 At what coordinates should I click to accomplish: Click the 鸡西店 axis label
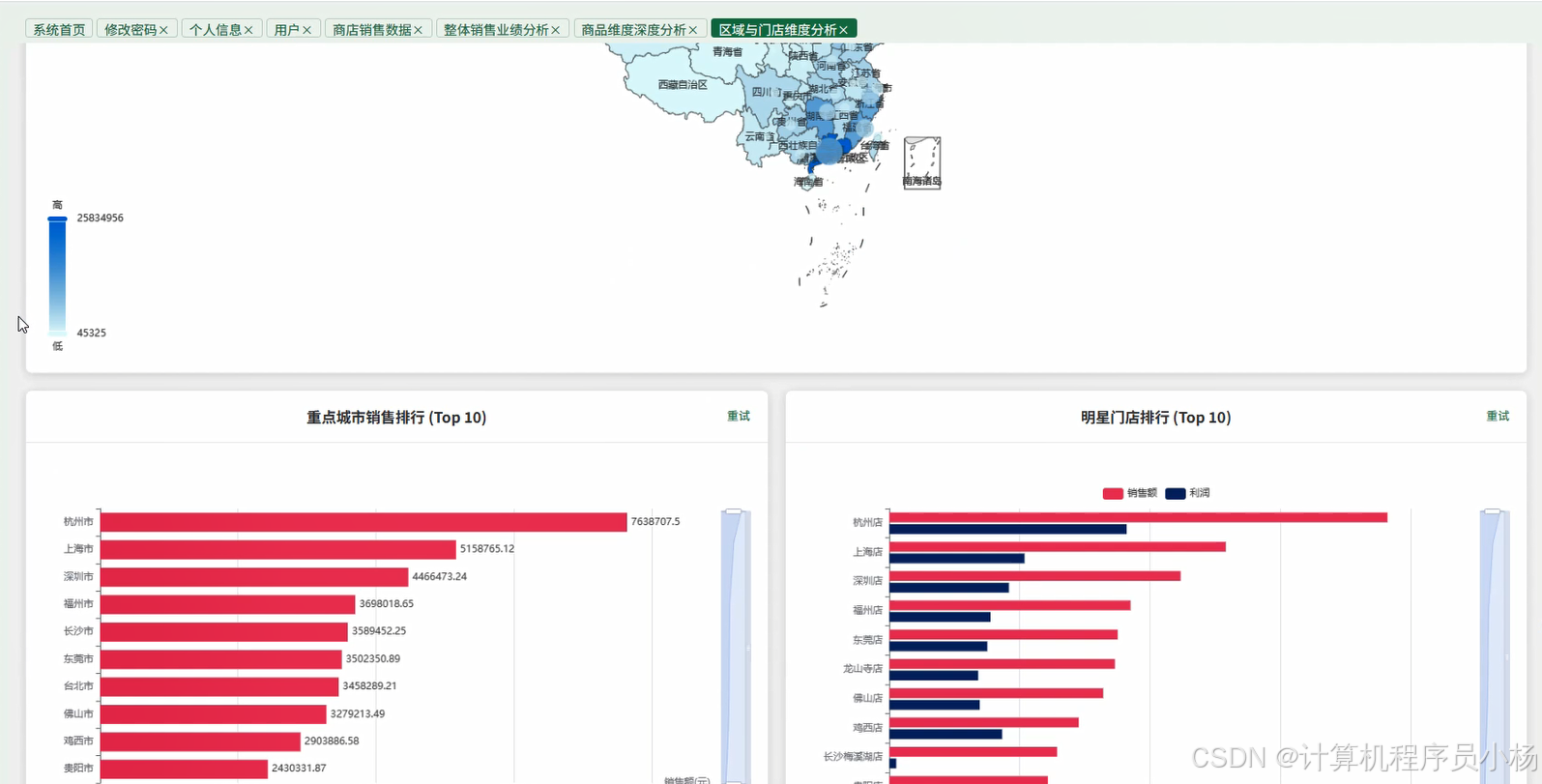click(867, 728)
